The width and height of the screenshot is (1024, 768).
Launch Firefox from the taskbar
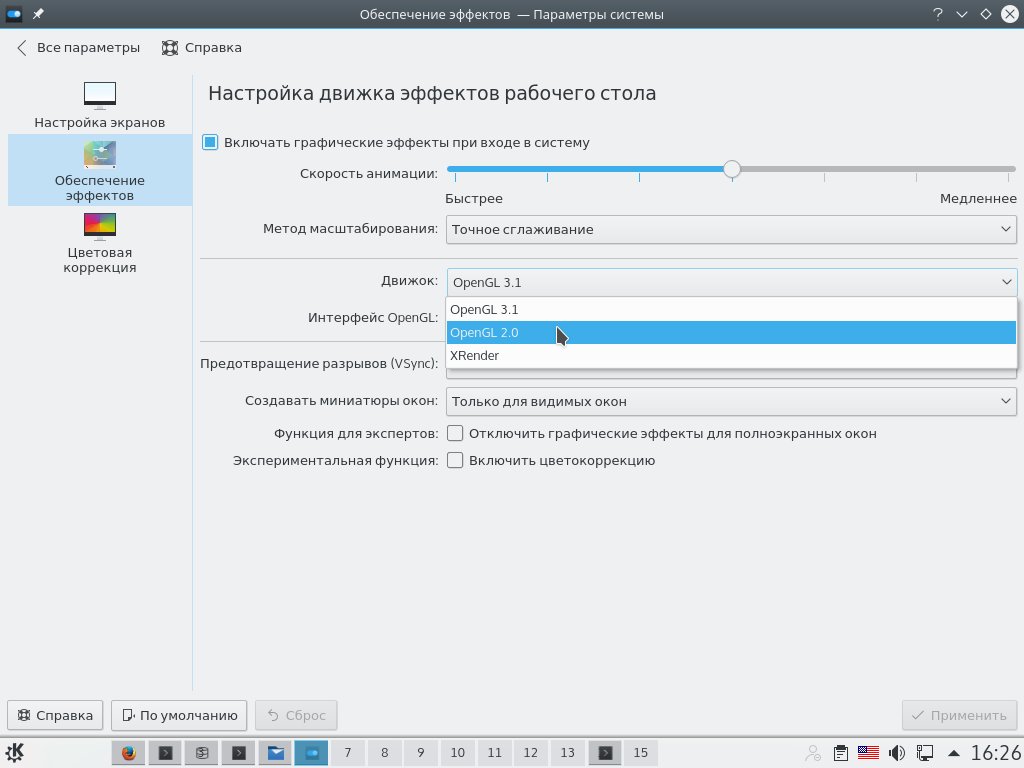[x=128, y=753]
